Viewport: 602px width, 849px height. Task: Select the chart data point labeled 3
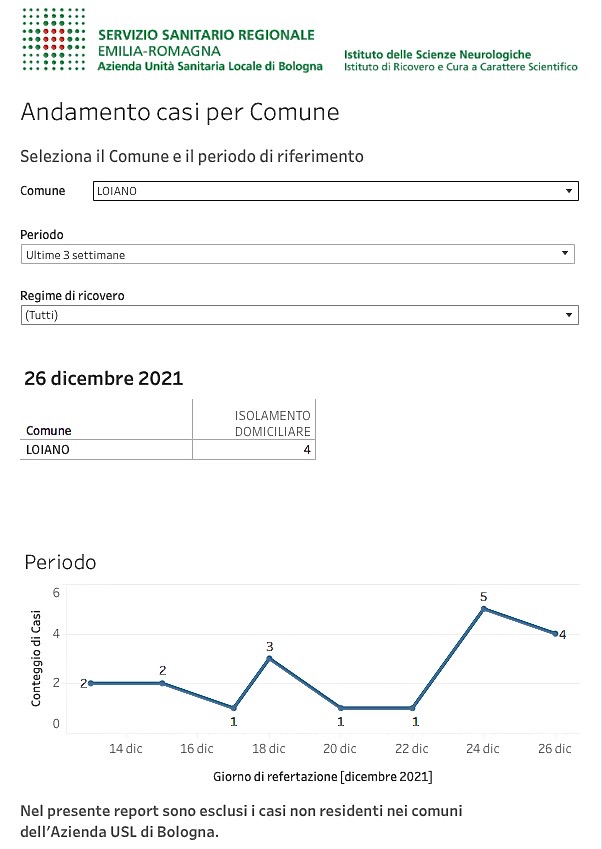pos(270,658)
